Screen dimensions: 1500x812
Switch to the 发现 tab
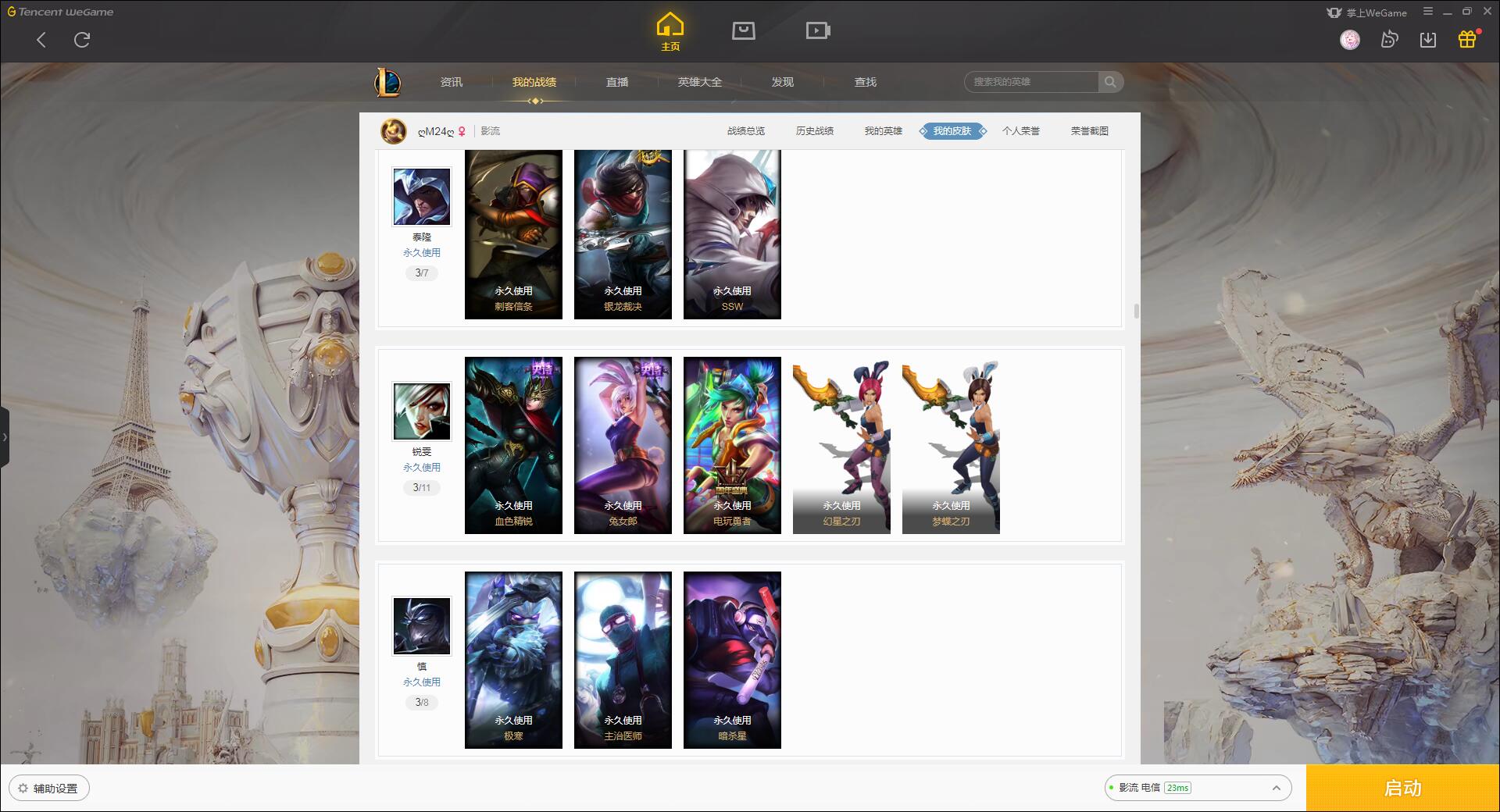(783, 82)
